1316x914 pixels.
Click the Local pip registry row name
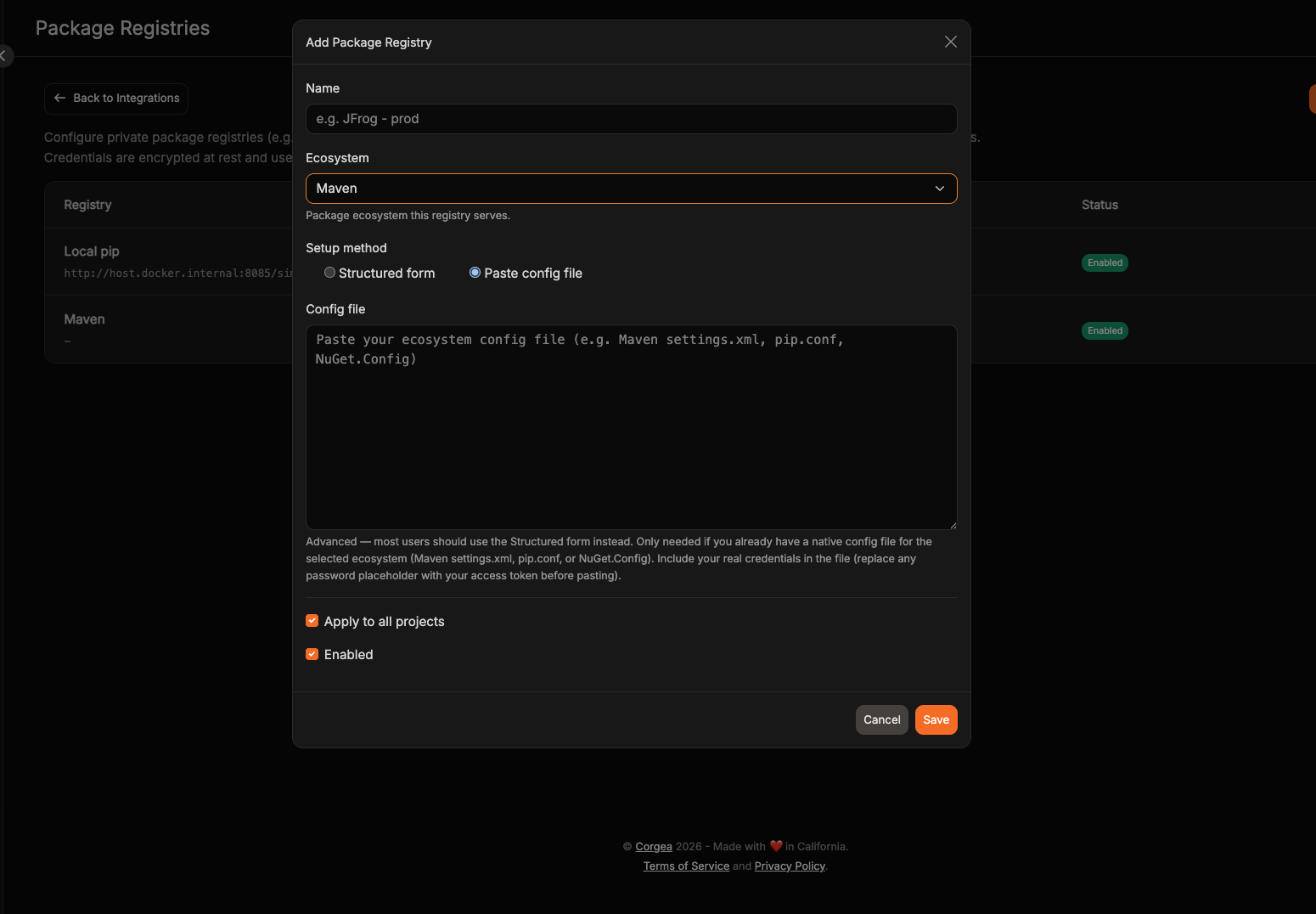pyautogui.click(x=92, y=251)
